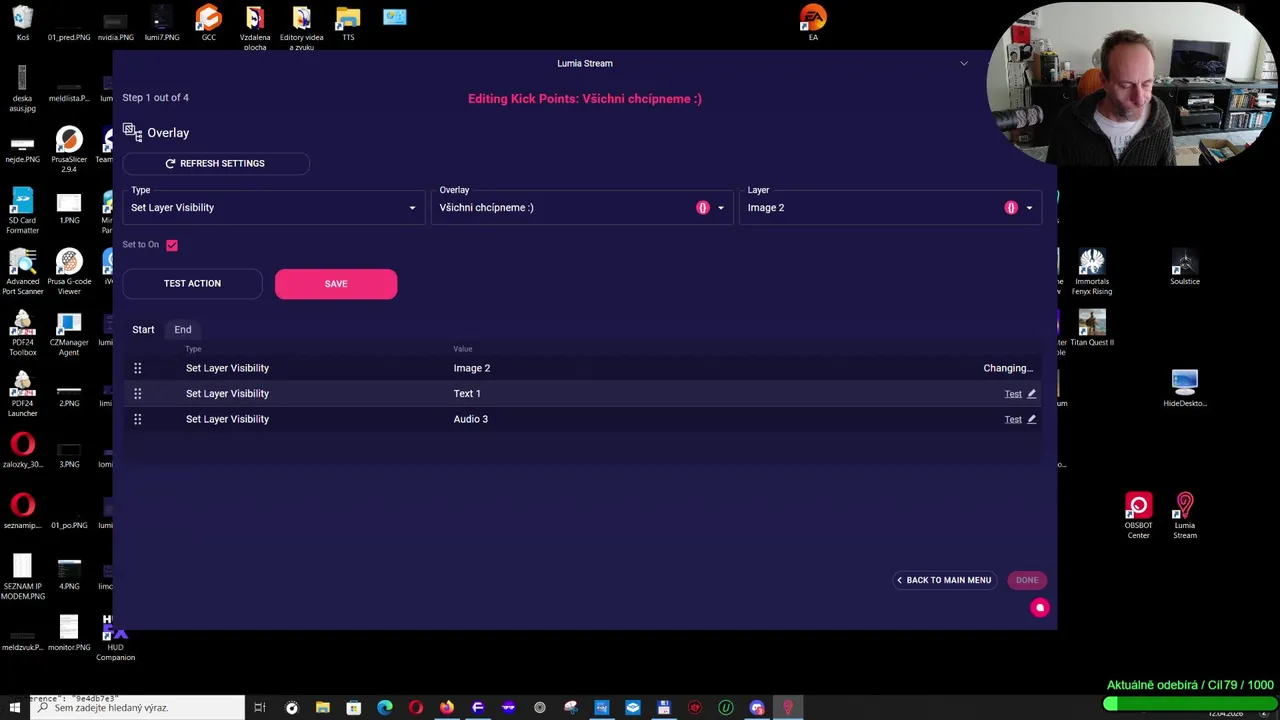Click Test link in Text 1 row
The image size is (1280, 720).
[1013, 394]
